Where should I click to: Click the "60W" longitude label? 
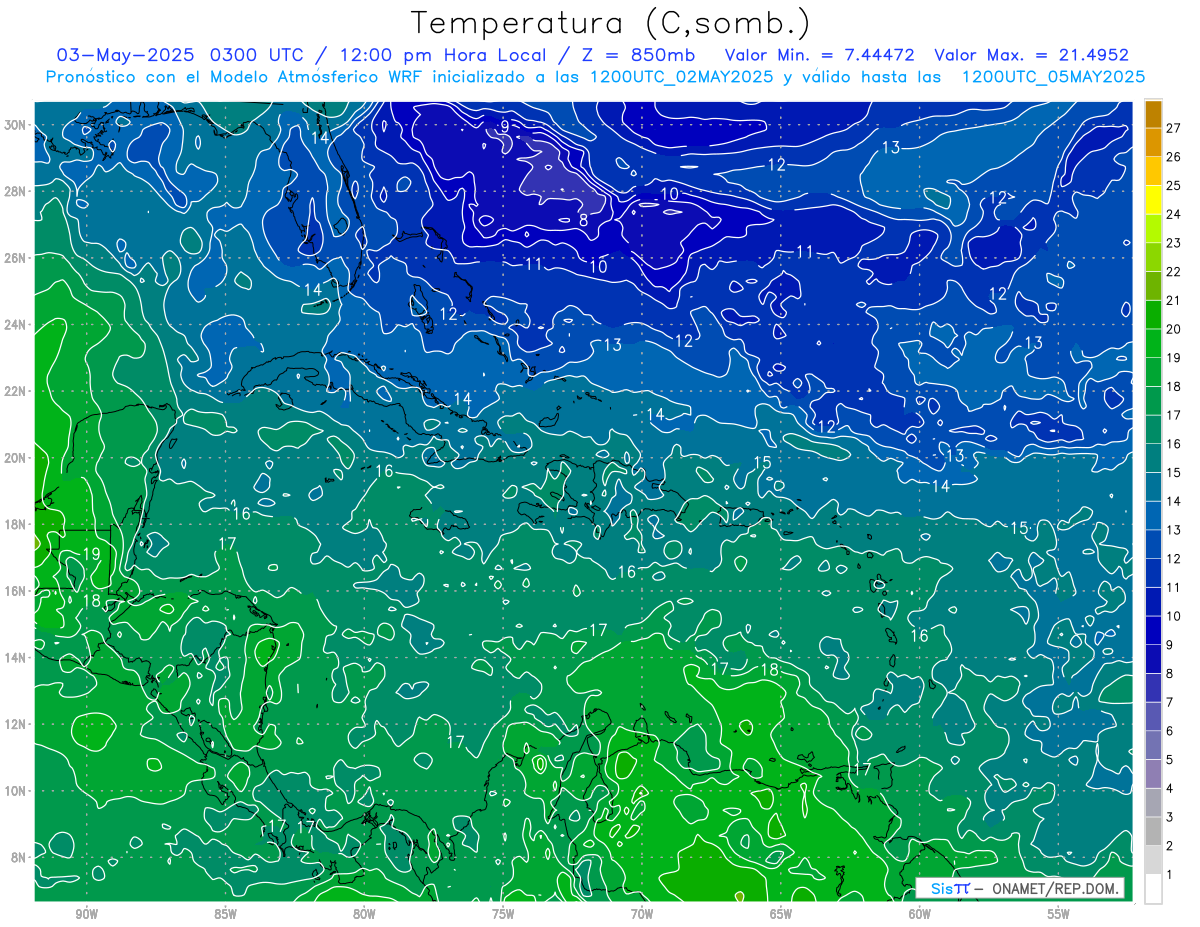920,914
